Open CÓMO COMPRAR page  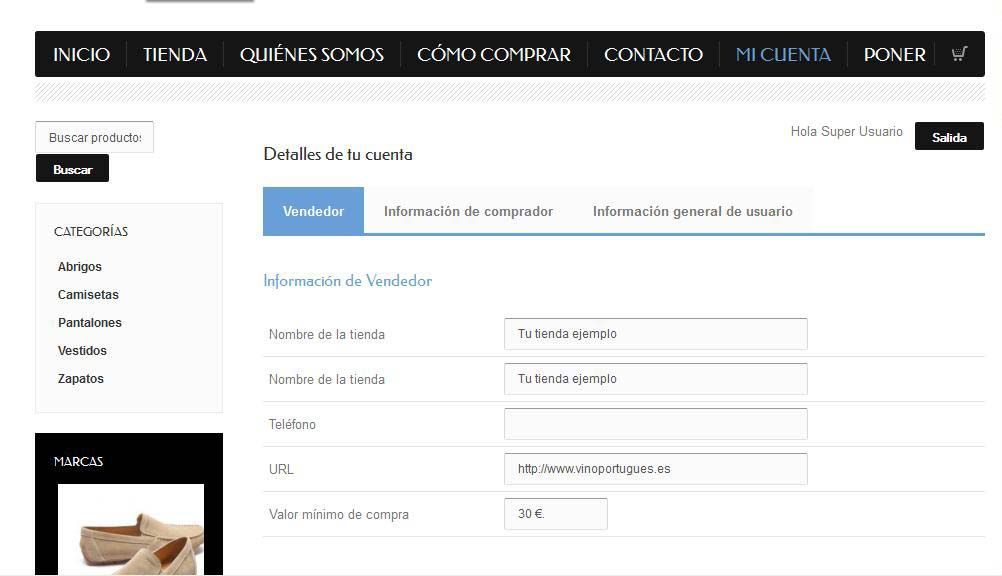[x=493, y=54]
